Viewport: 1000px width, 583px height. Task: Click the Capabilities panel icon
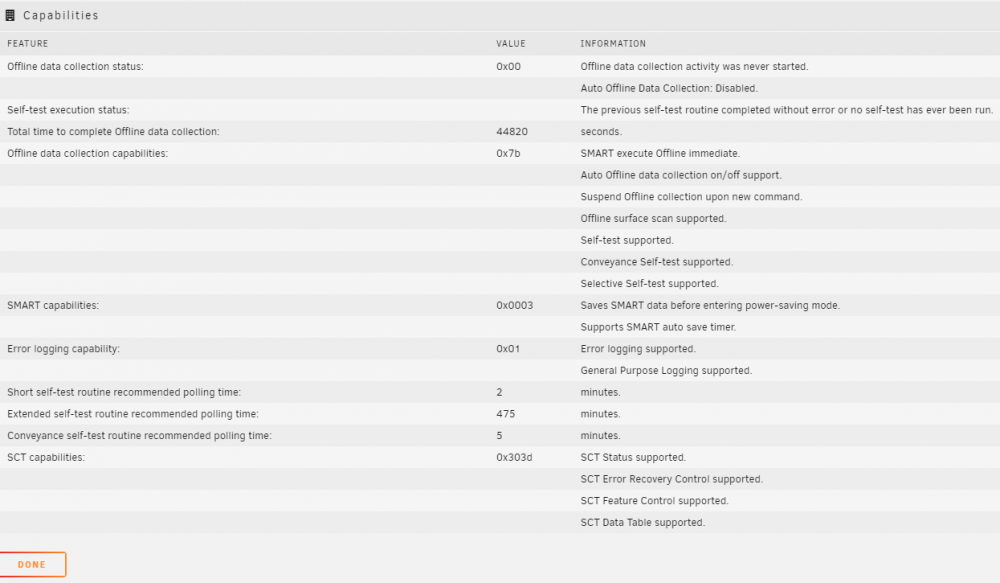point(10,15)
